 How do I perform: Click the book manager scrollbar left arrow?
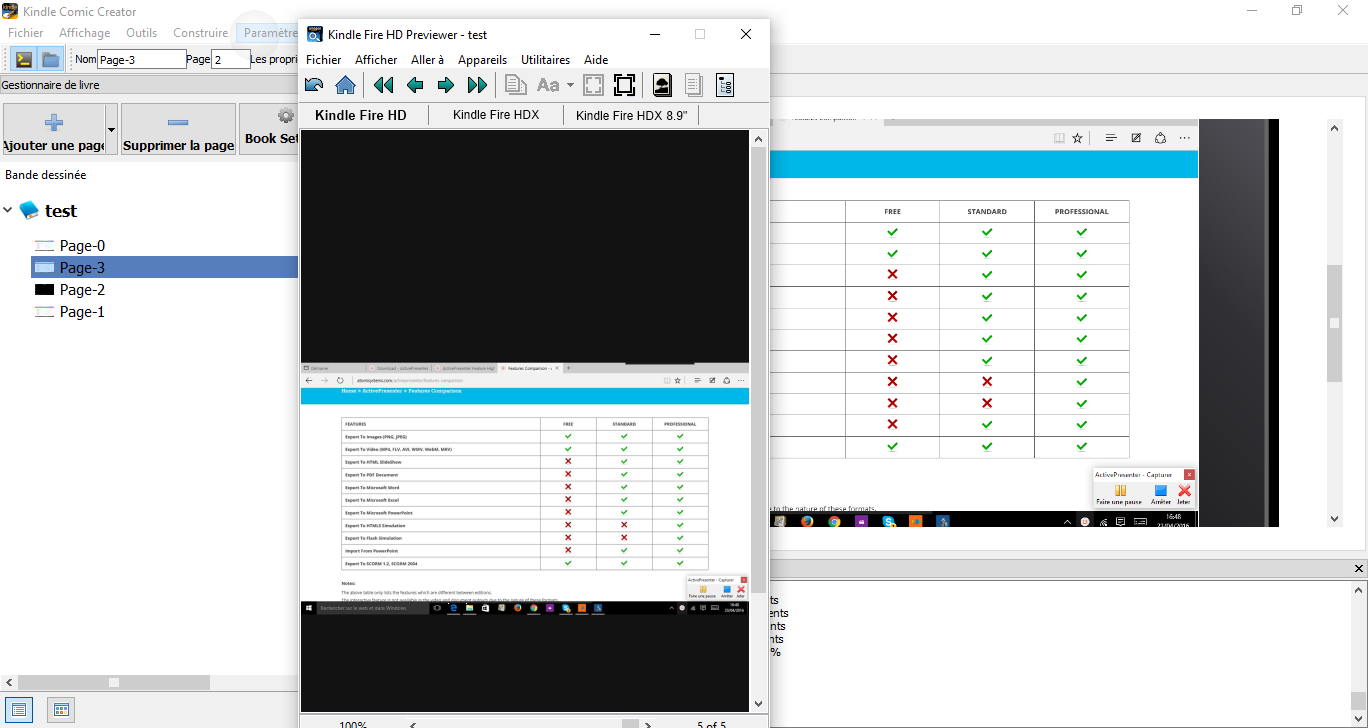8,683
